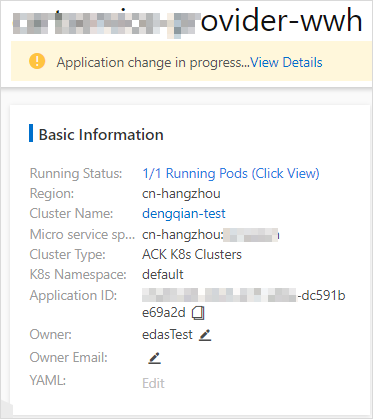Screen dimensions: 373x419
Task: Click the YAML Edit link
Action: tap(153, 383)
